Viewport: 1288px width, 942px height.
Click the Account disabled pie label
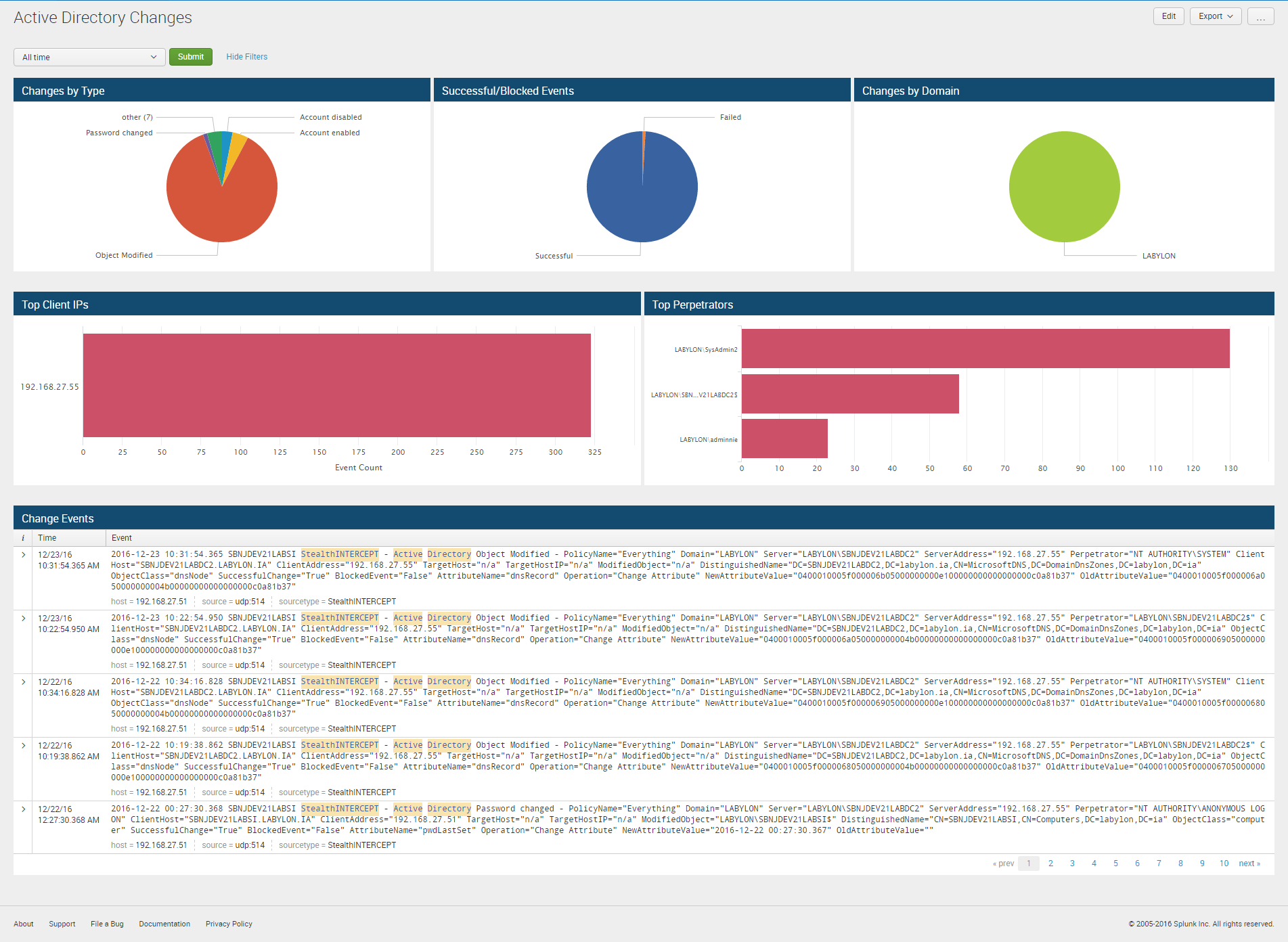pos(331,117)
